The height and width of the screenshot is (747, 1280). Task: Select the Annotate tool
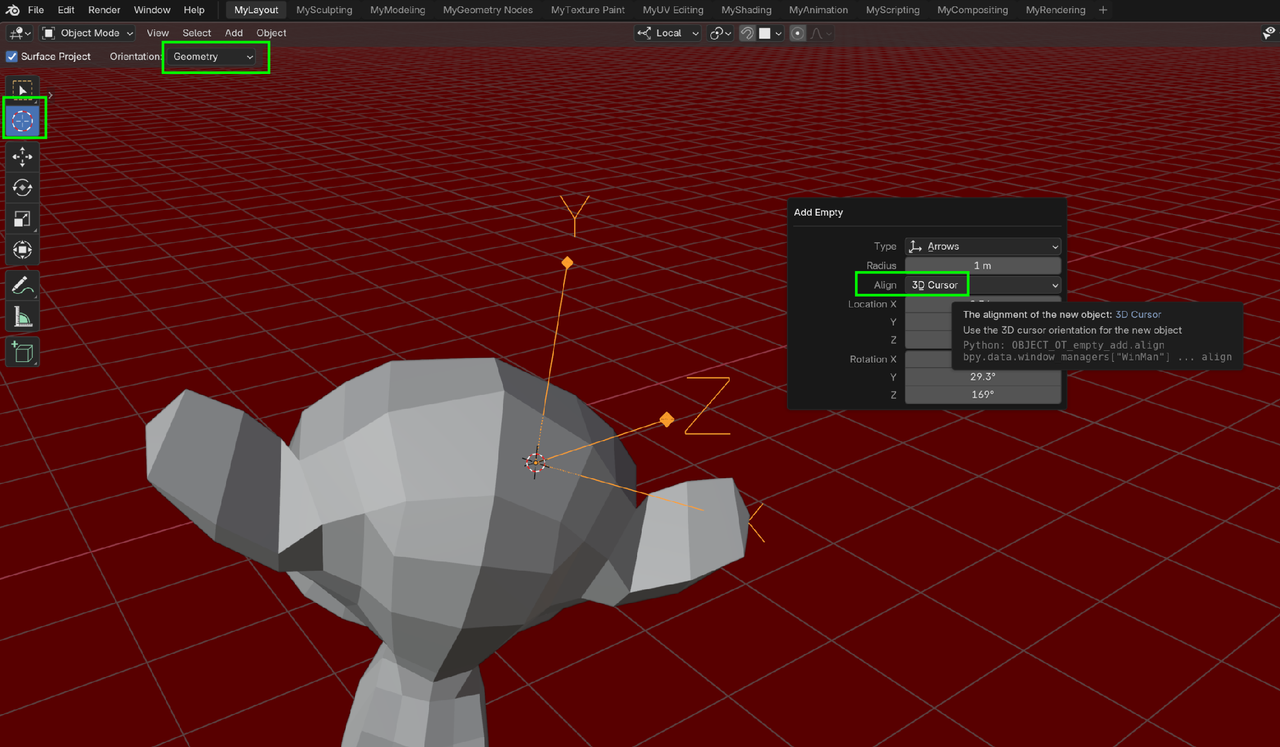coord(22,284)
